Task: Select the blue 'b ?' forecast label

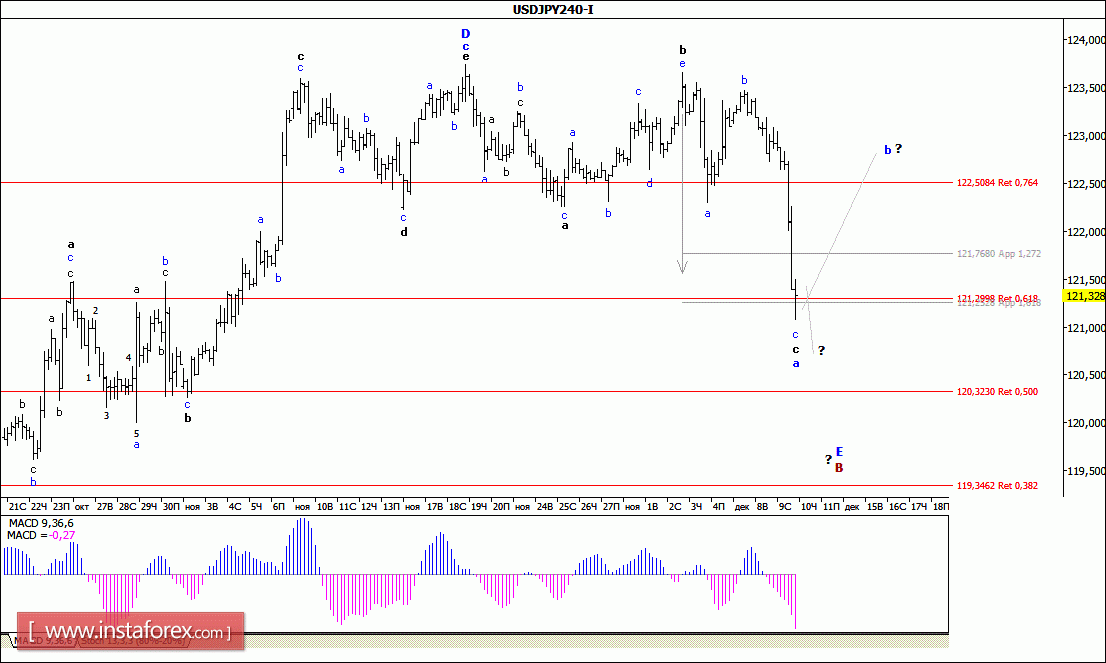Action: click(x=893, y=150)
